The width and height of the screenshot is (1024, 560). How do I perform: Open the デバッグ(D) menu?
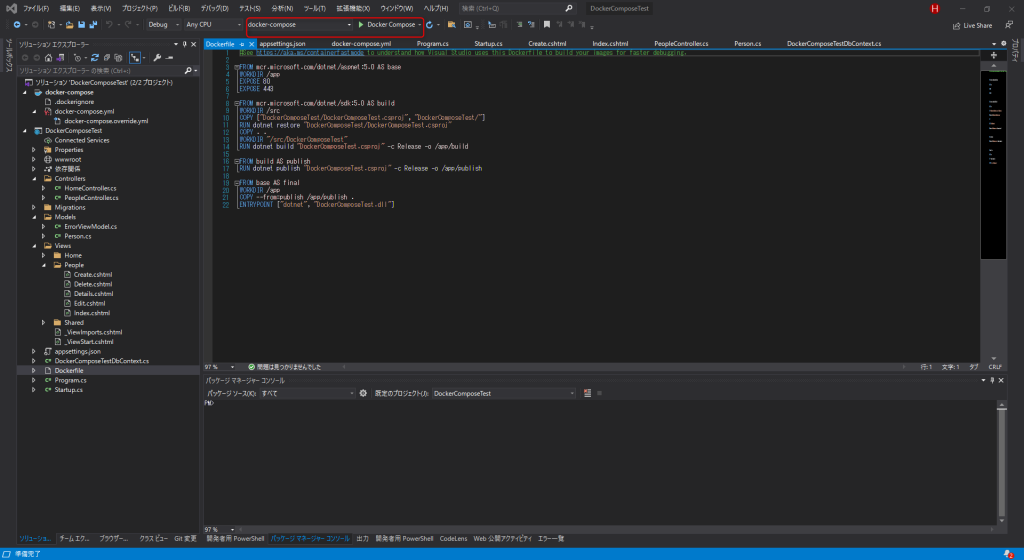[x=214, y=8]
